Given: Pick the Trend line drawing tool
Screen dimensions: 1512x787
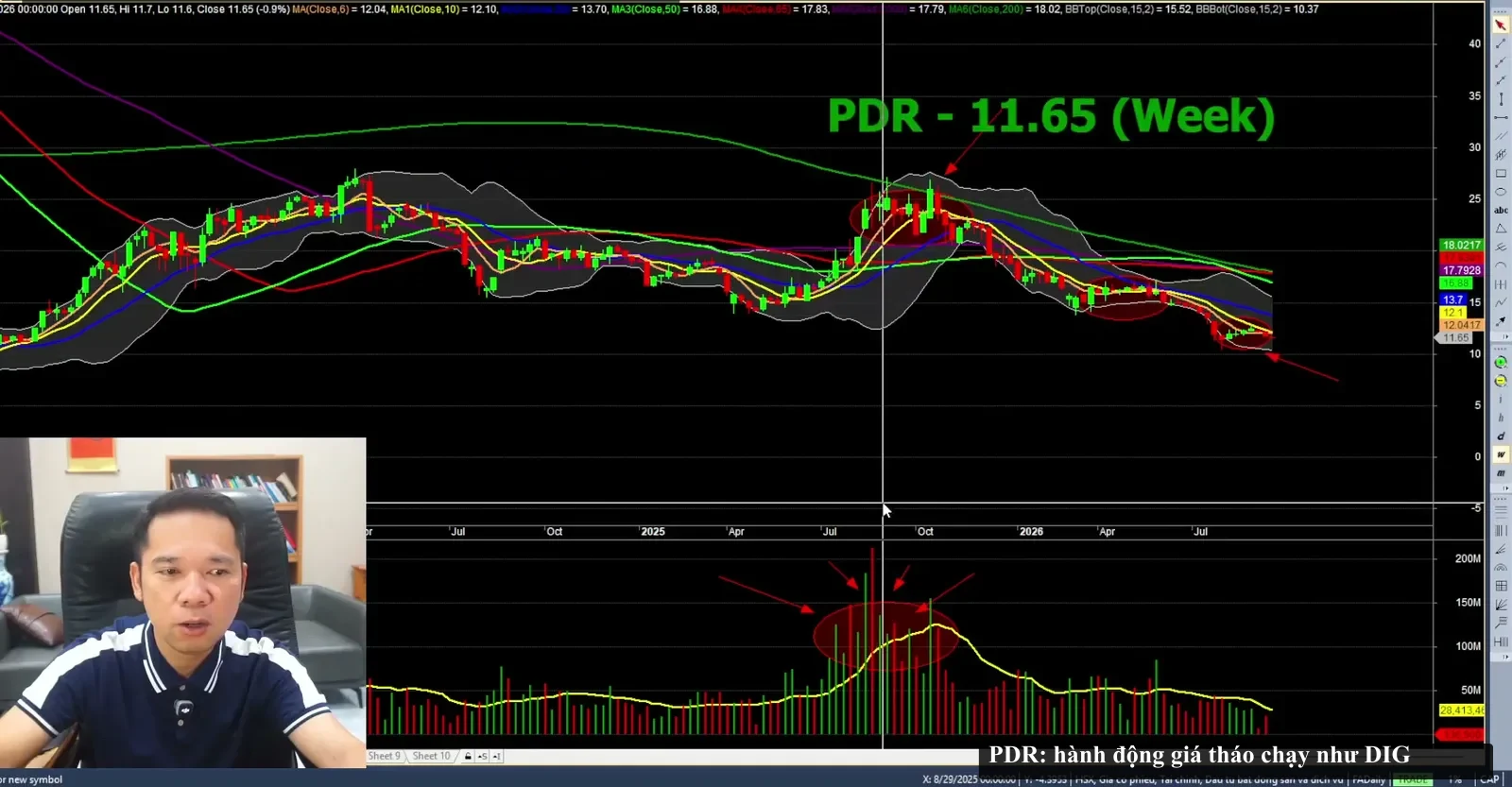Looking at the screenshot, I should 1501,43.
